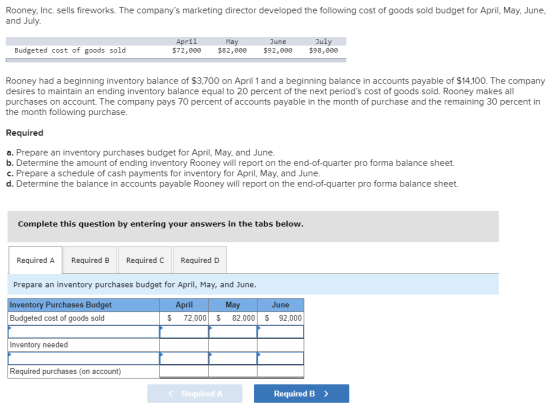Click June input cell below budgeted cost row
560x408 pixels.
click(280, 332)
